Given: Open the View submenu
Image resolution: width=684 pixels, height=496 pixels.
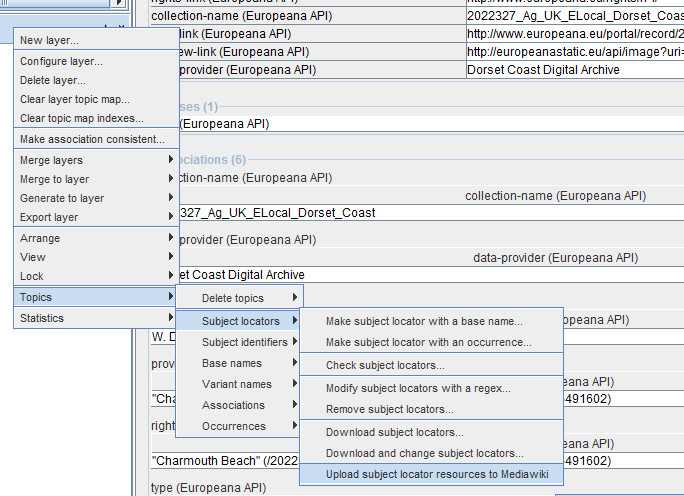Looking at the screenshot, I should pos(96,257).
